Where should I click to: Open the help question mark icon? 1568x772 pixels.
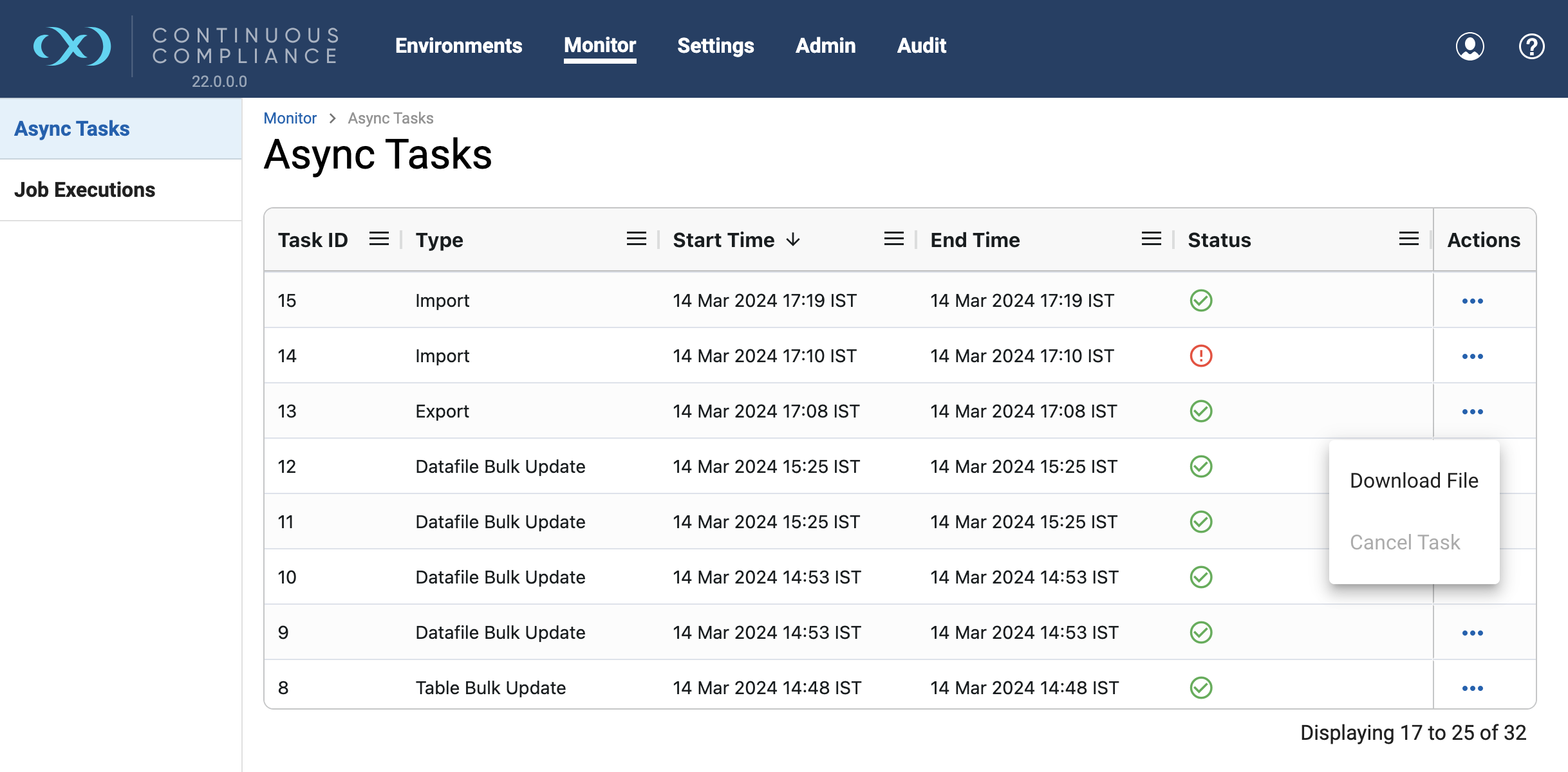point(1532,46)
